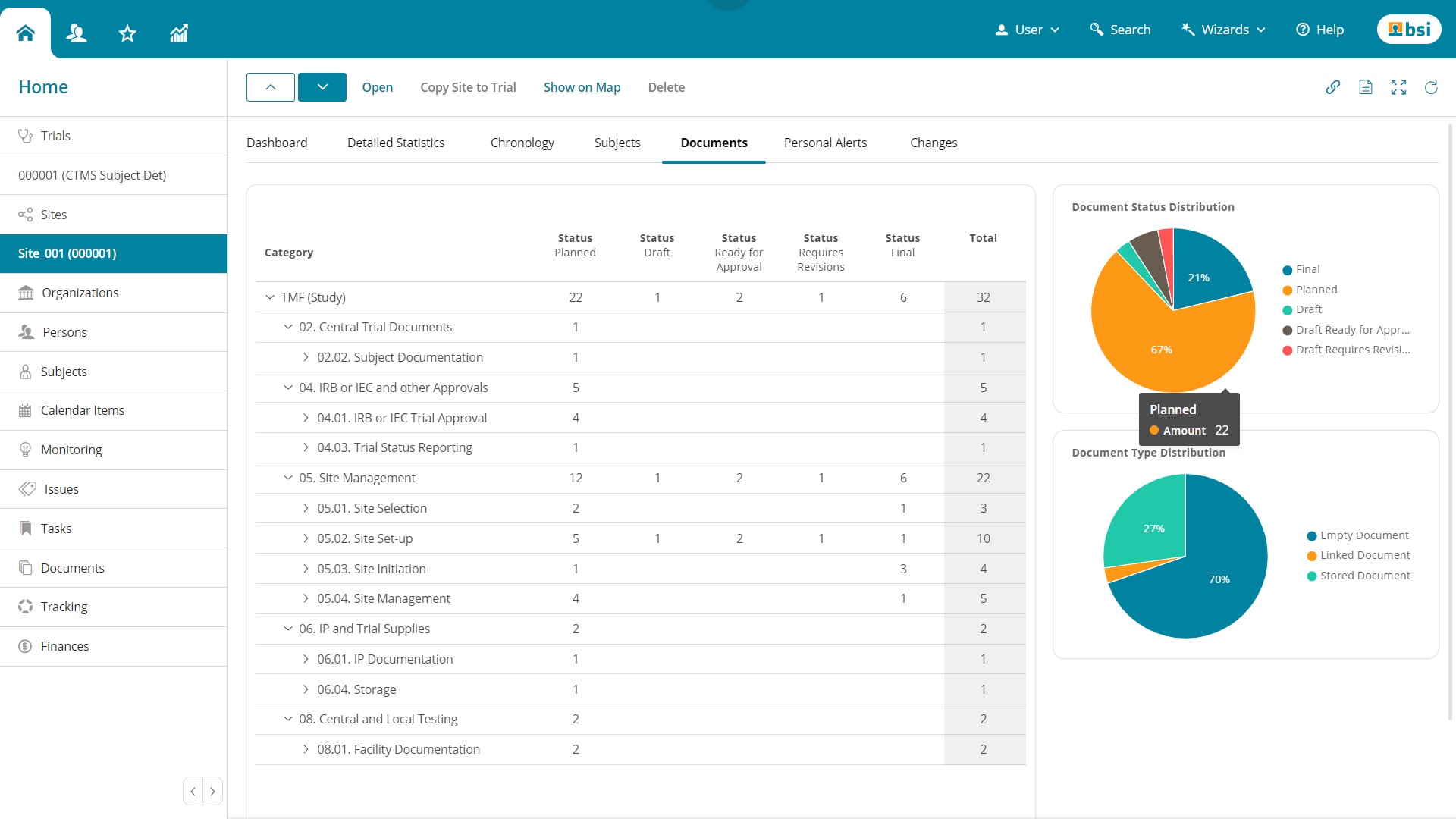Collapse the TMF (Study) category row
Viewport: 1456px width, 819px height.
pyautogui.click(x=270, y=297)
